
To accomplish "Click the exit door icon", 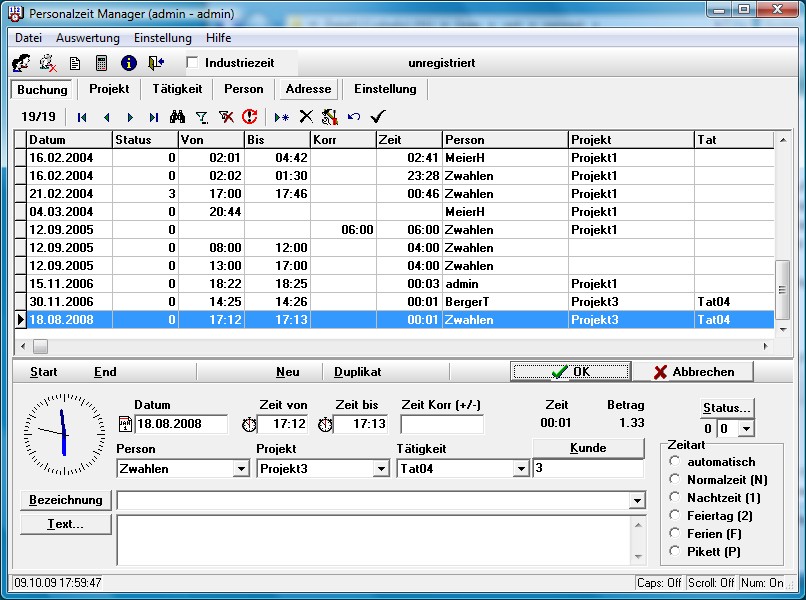I will 156,63.
